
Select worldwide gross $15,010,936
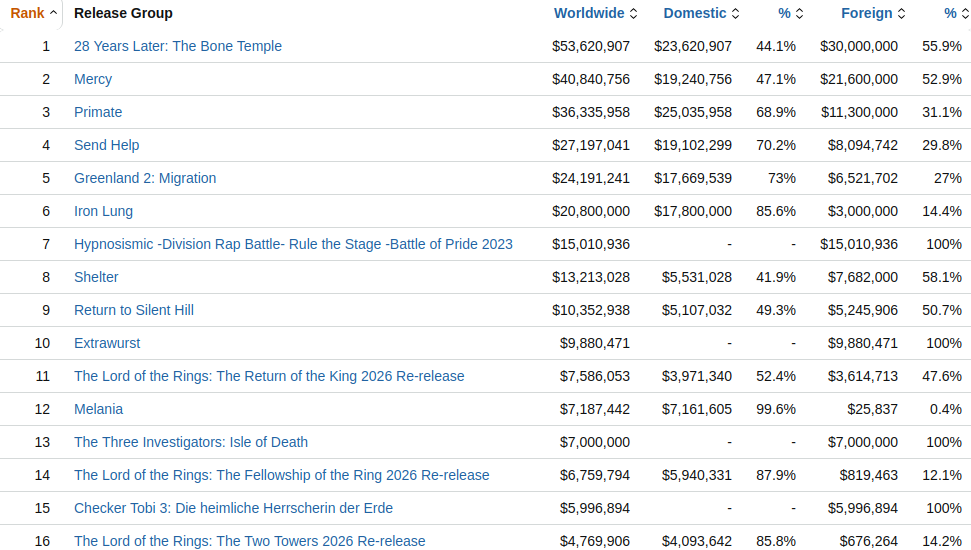591,244
